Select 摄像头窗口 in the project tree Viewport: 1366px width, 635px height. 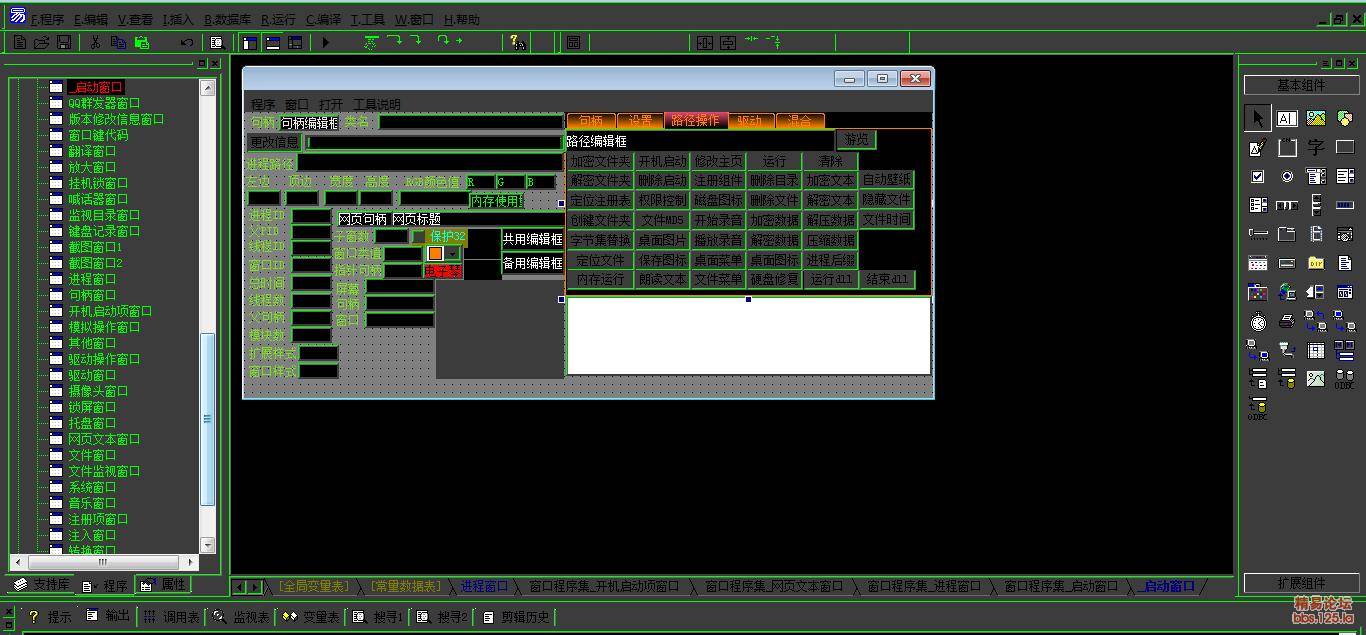(x=98, y=391)
